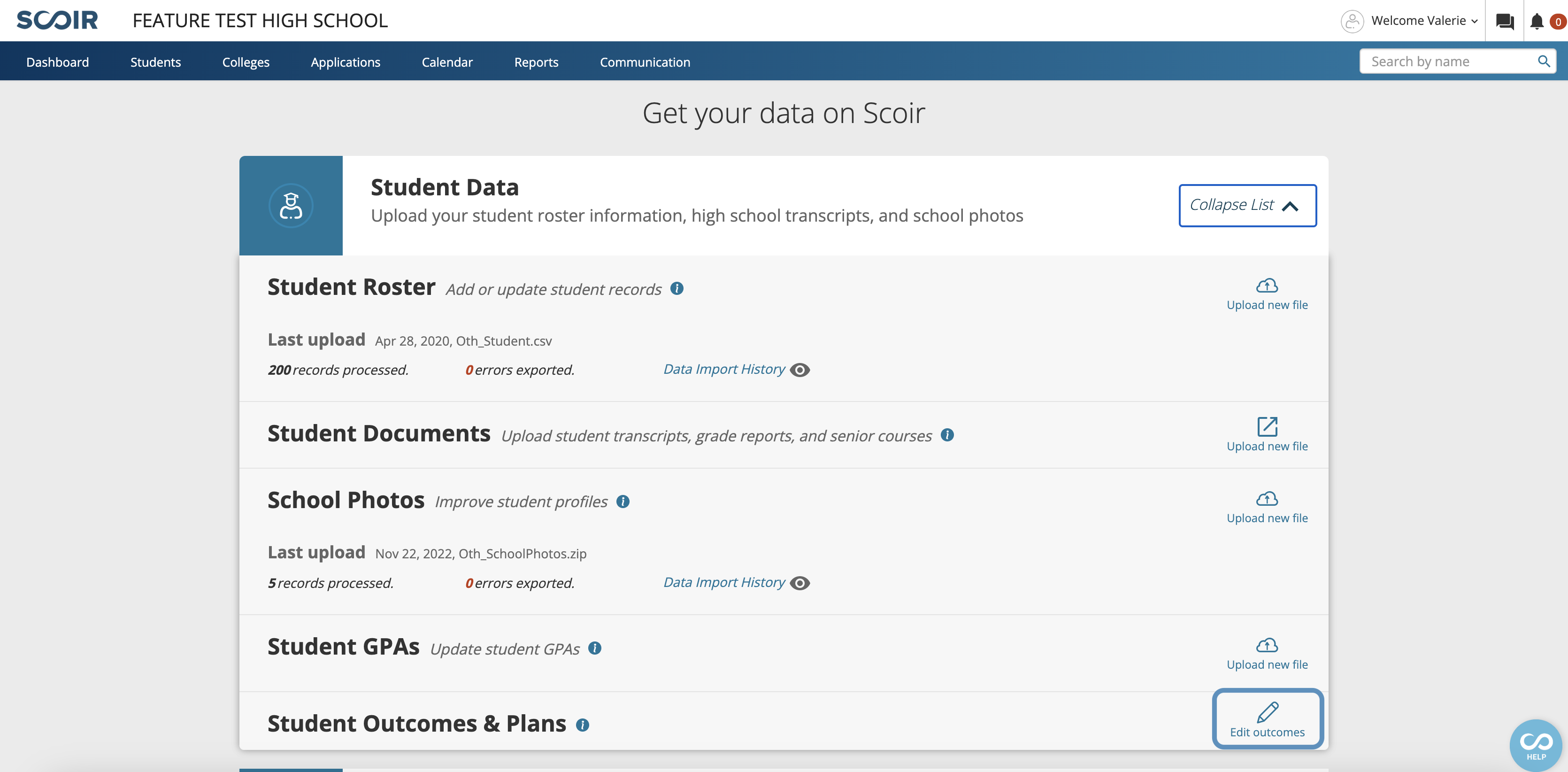Viewport: 1568px width, 772px height.
Task: View School Photos import history eye
Action: coord(800,583)
